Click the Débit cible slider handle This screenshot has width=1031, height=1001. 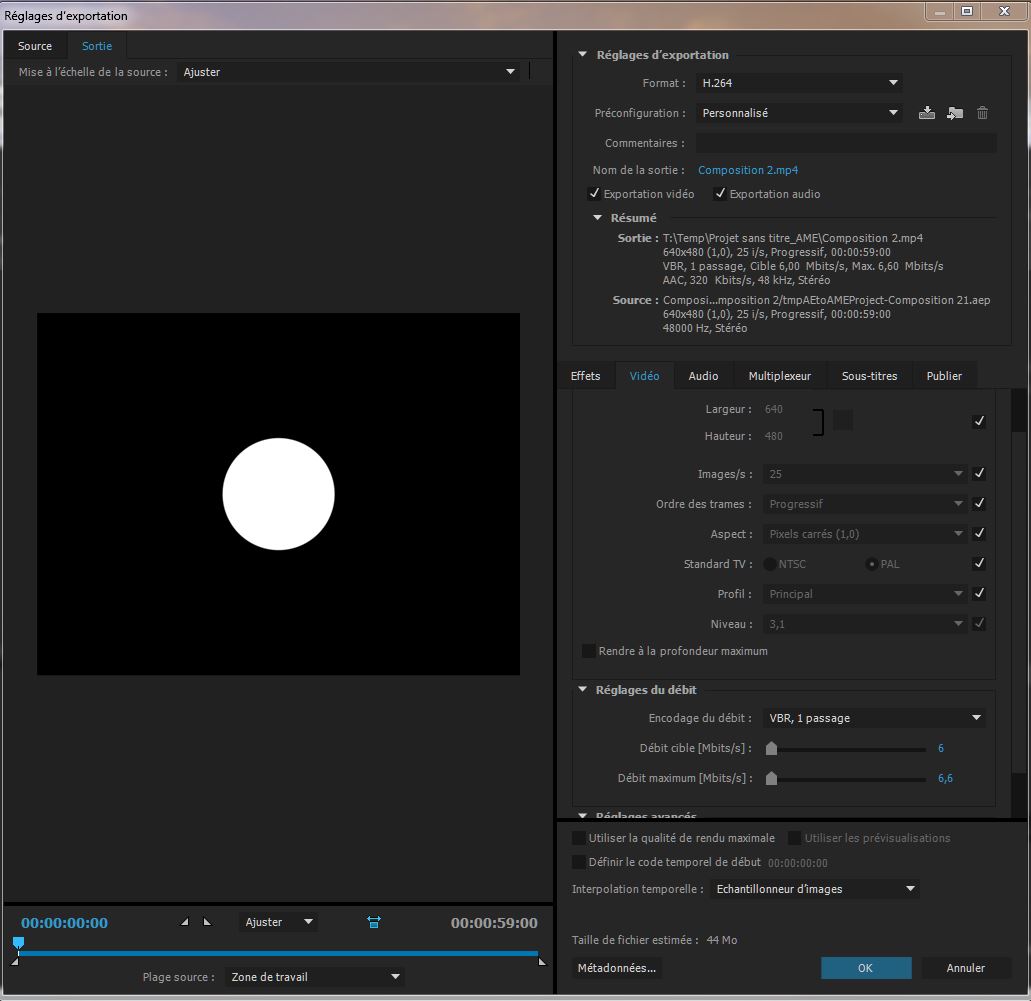(771, 749)
